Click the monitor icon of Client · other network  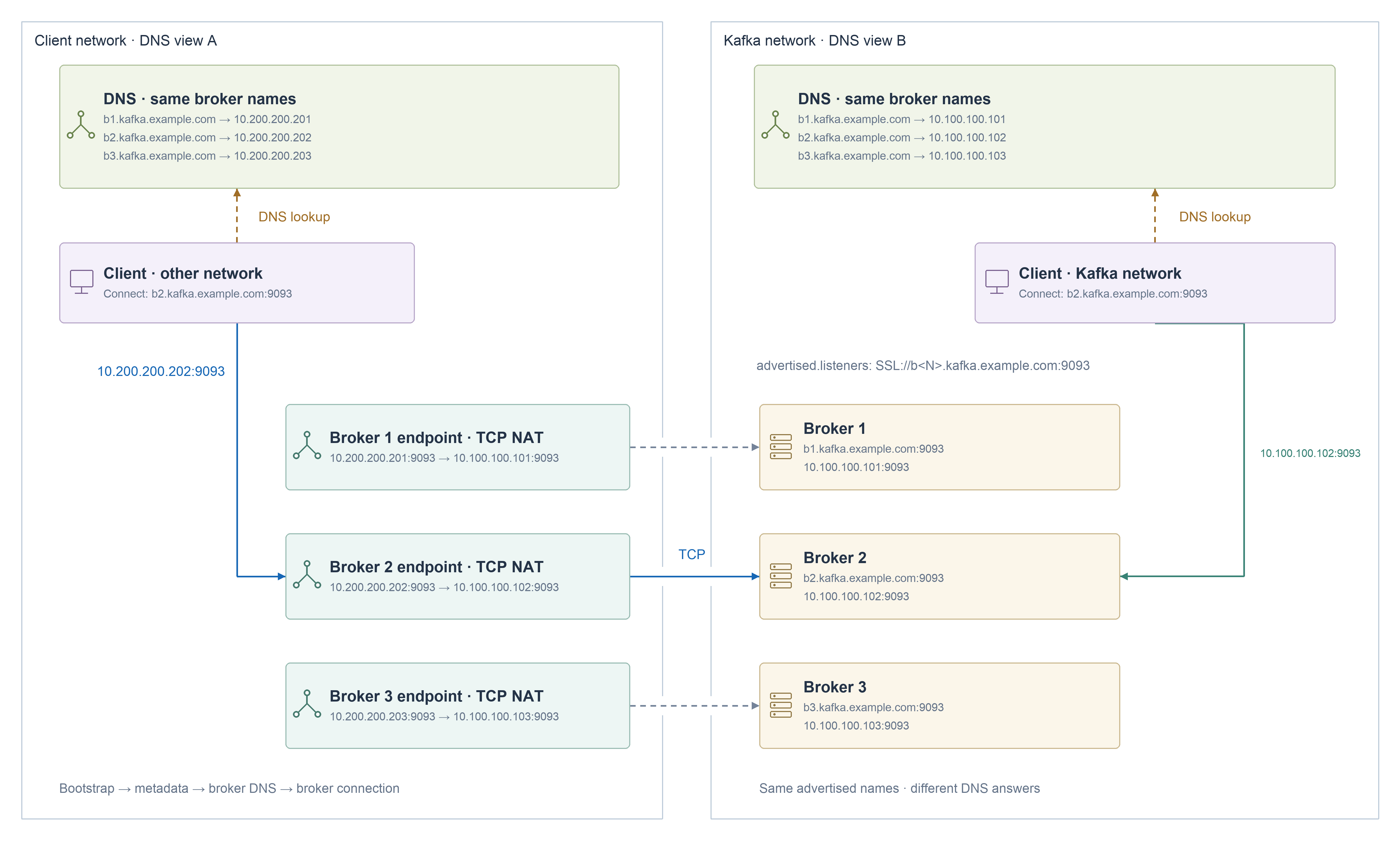click(x=81, y=282)
